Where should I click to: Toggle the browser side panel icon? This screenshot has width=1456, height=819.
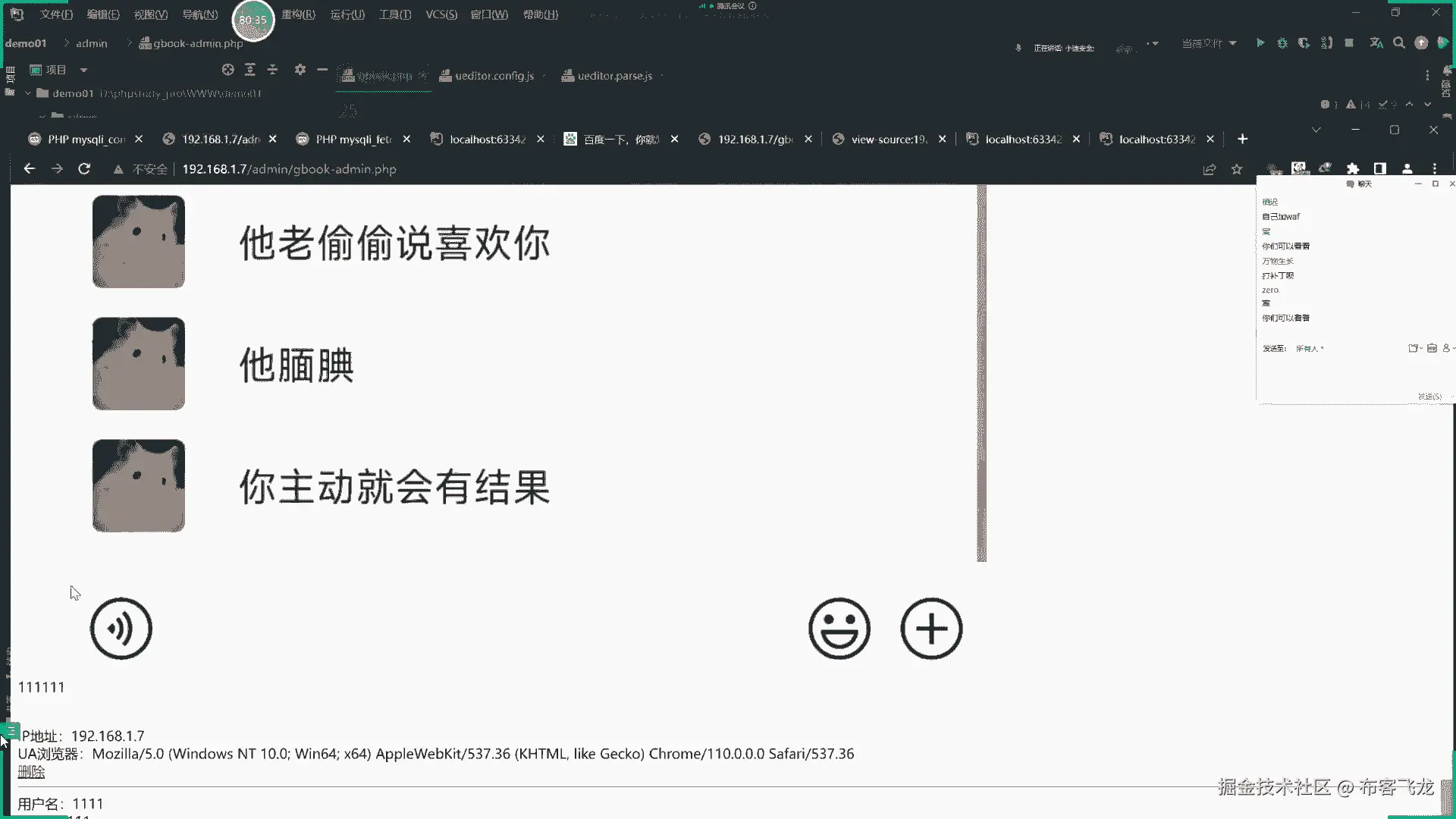point(1379,168)
